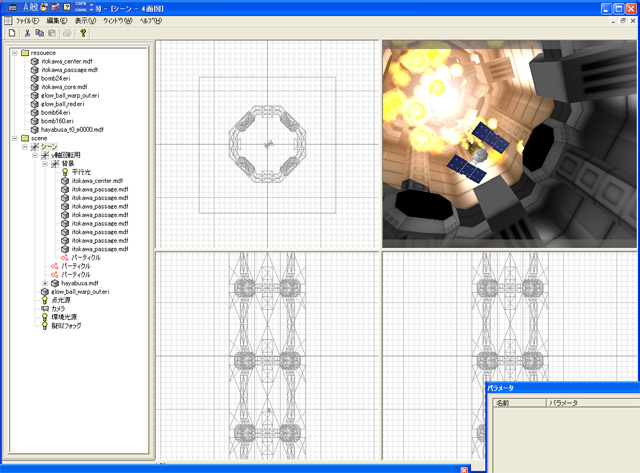Viewport: 640px width, 473px height.
Task: Select glow_ball_warp_out.eri under resouece
Action: pyautogui.click(x=70, y=95)
